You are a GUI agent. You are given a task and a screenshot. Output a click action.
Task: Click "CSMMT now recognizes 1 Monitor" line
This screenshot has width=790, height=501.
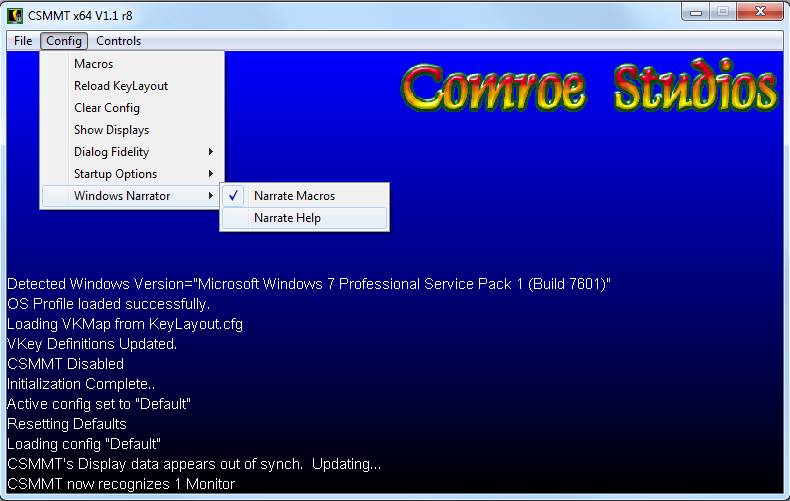coord(121,484)
